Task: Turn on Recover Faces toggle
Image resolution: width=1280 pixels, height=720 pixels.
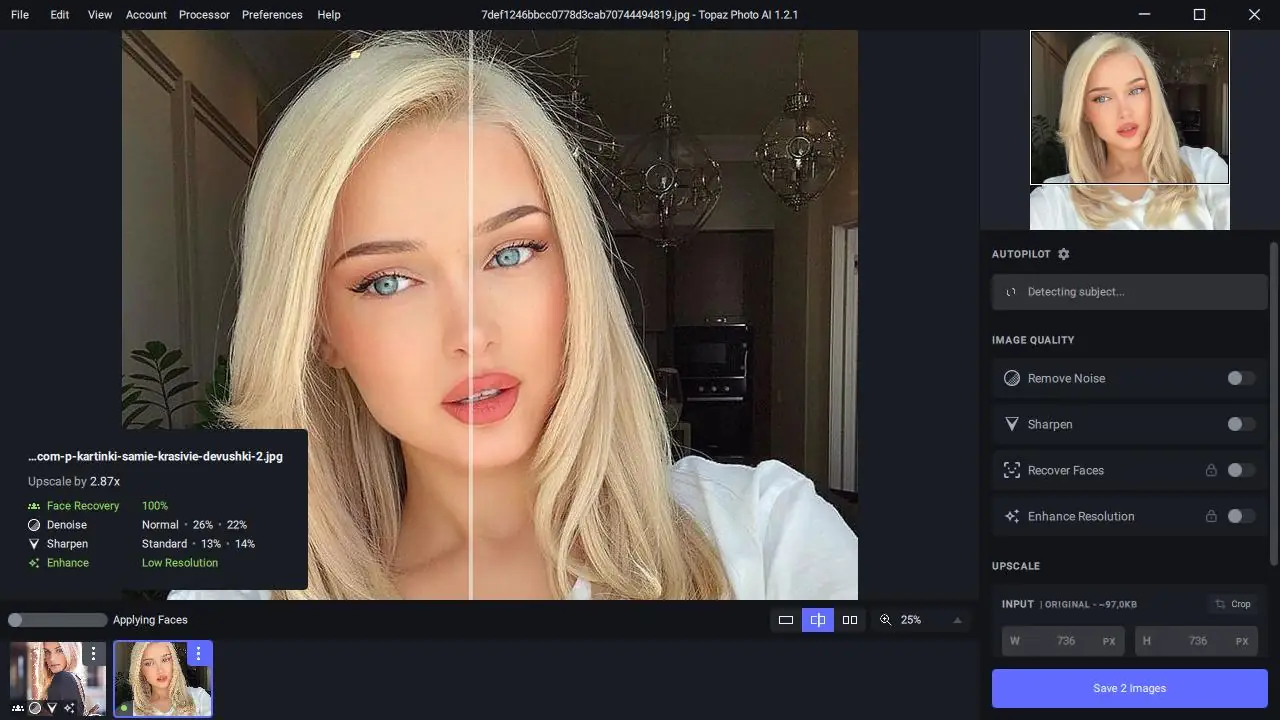Action: (x=1241, y=470)
